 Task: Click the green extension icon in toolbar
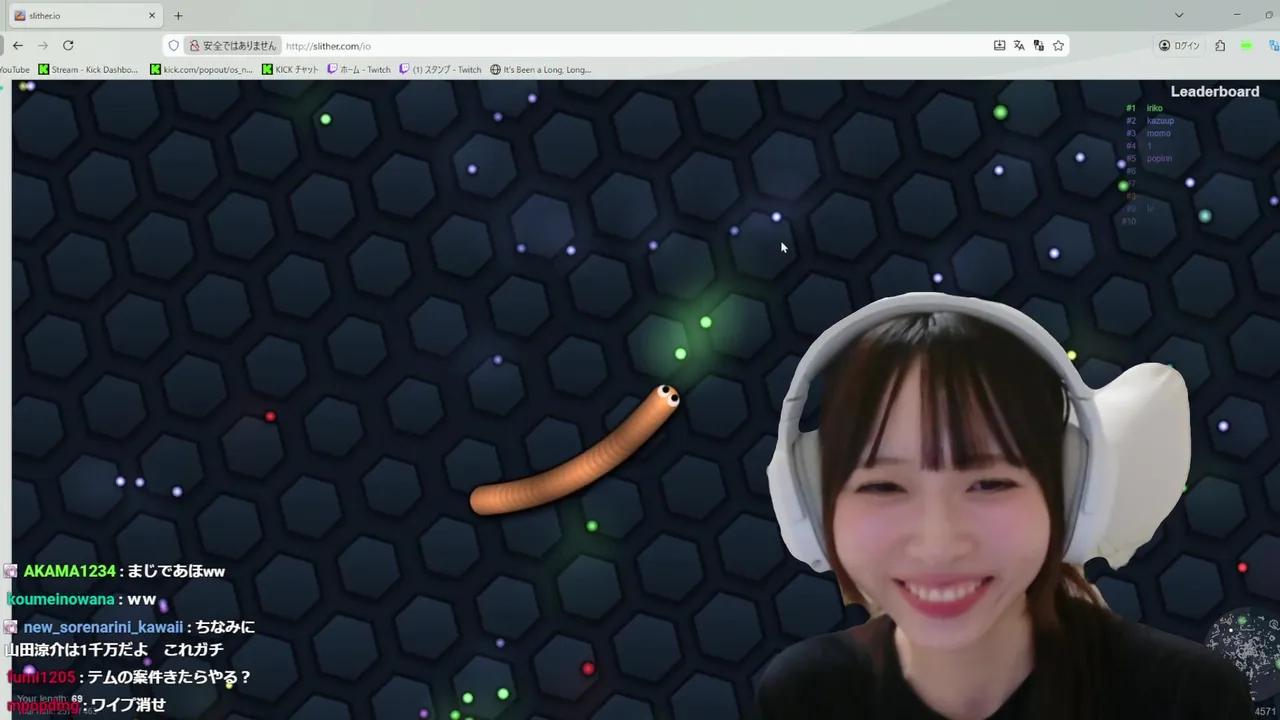click(x=1246, y=46)
